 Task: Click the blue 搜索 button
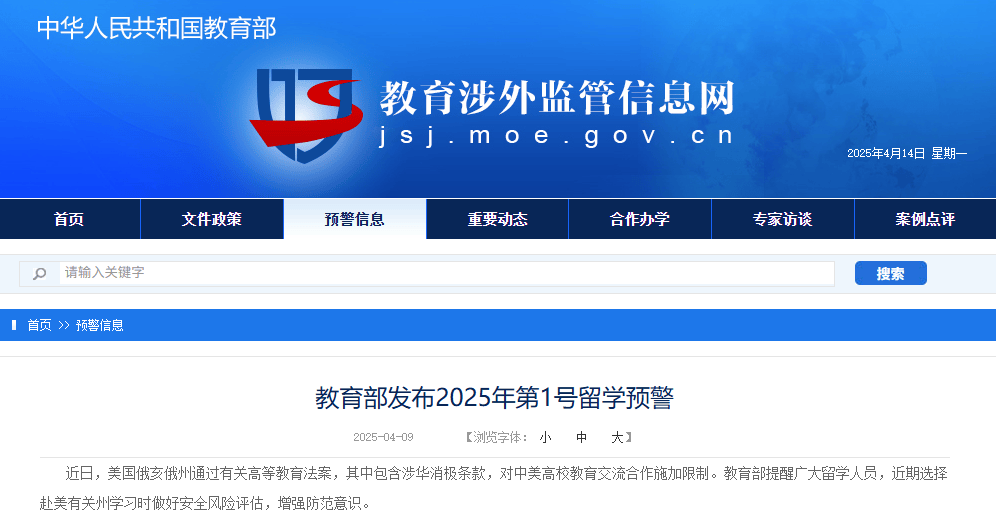pos(891,273)
